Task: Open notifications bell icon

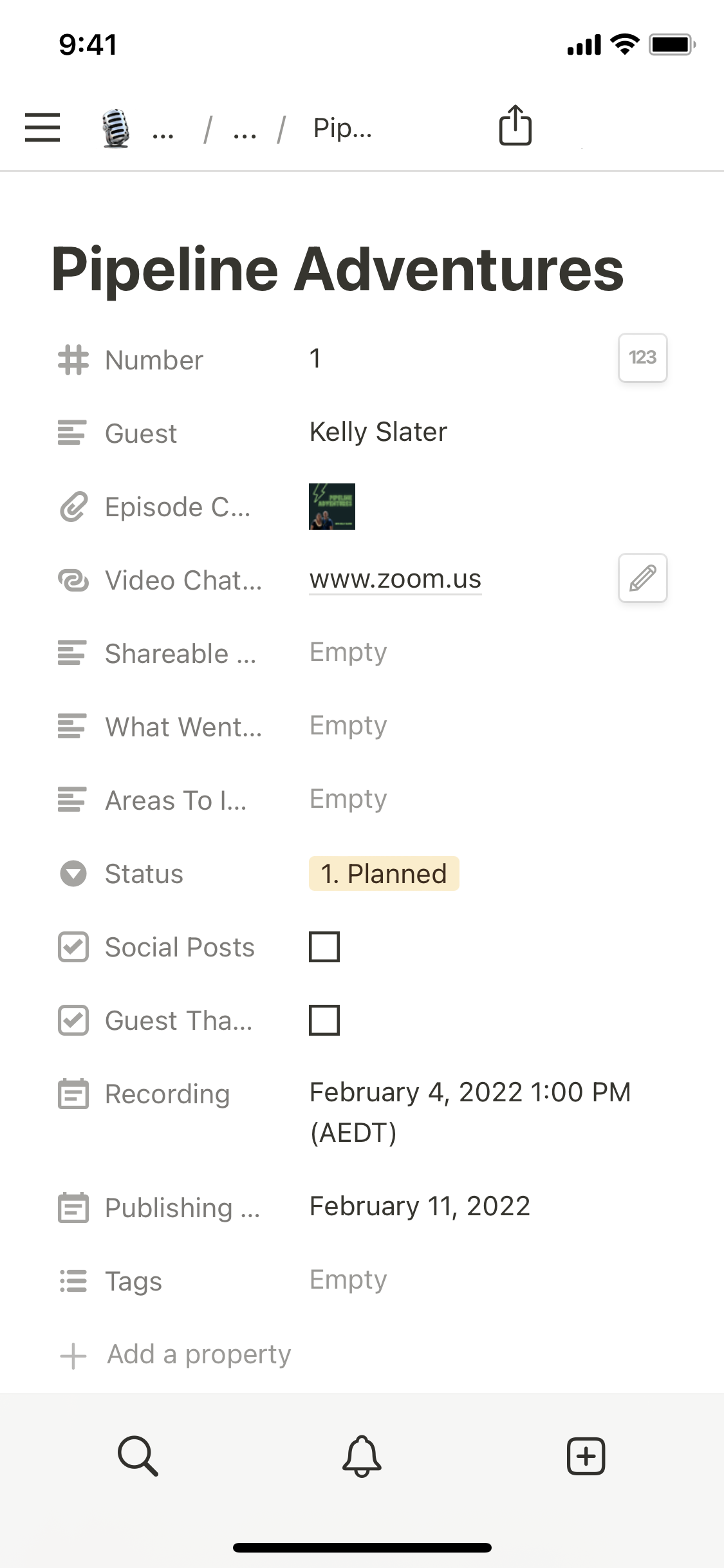Action: pos(362,1455)
